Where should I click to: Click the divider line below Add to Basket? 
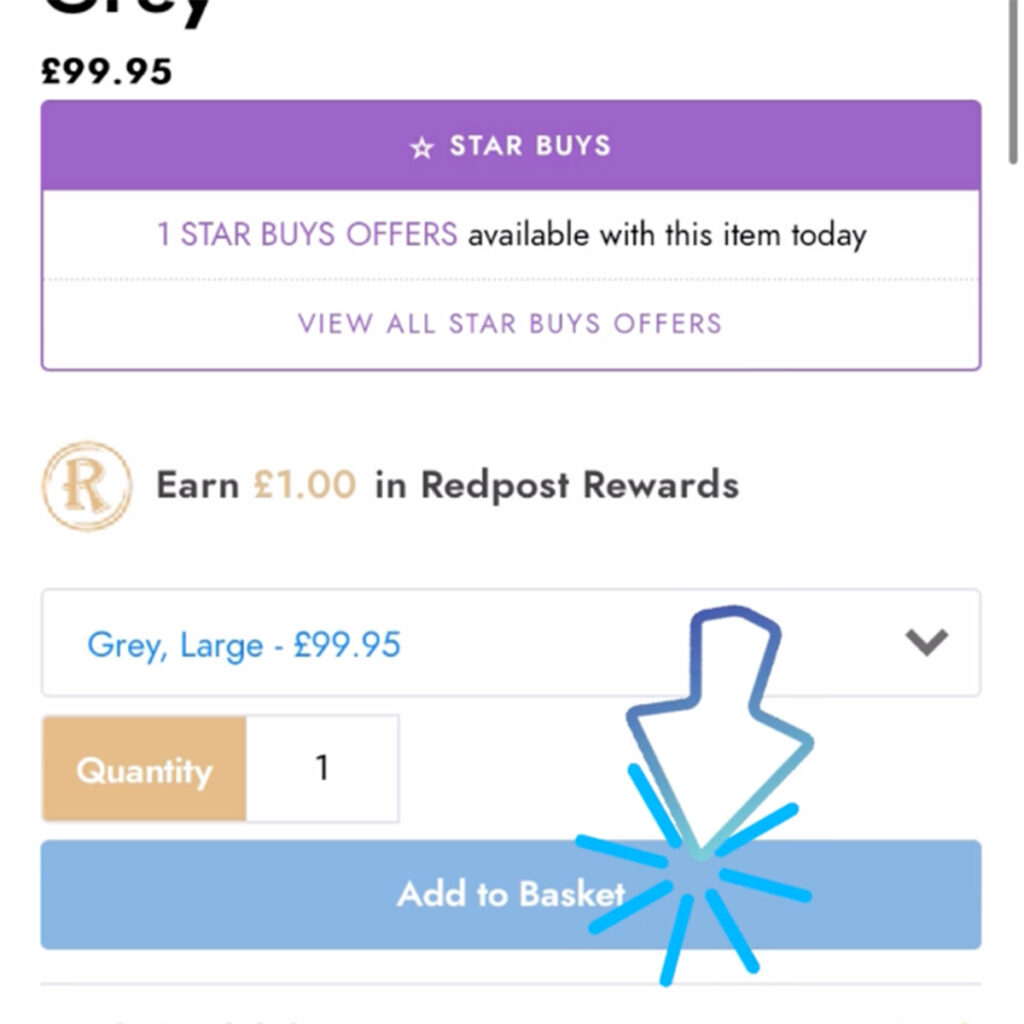510,983
